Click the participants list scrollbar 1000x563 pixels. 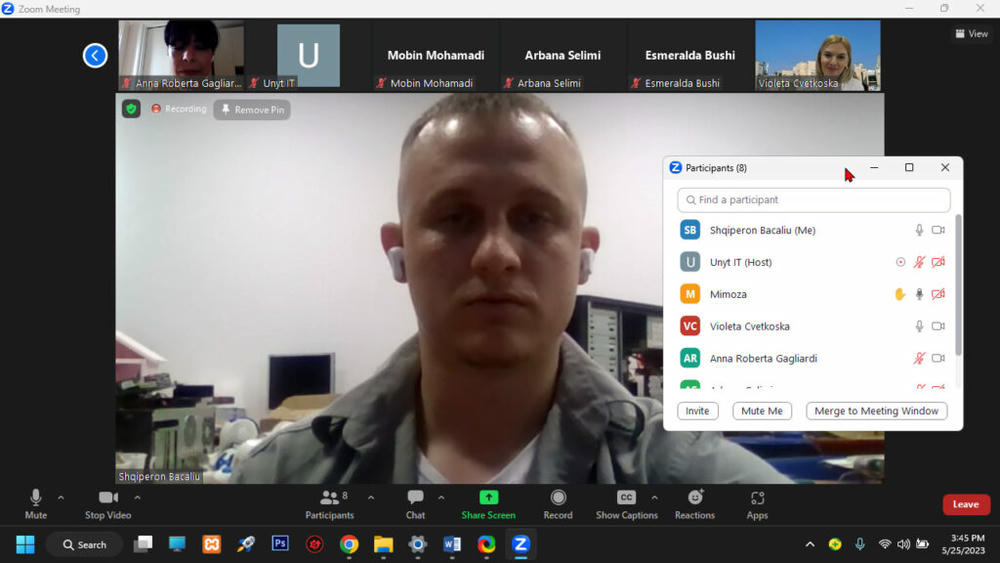[x=958, y=285]
